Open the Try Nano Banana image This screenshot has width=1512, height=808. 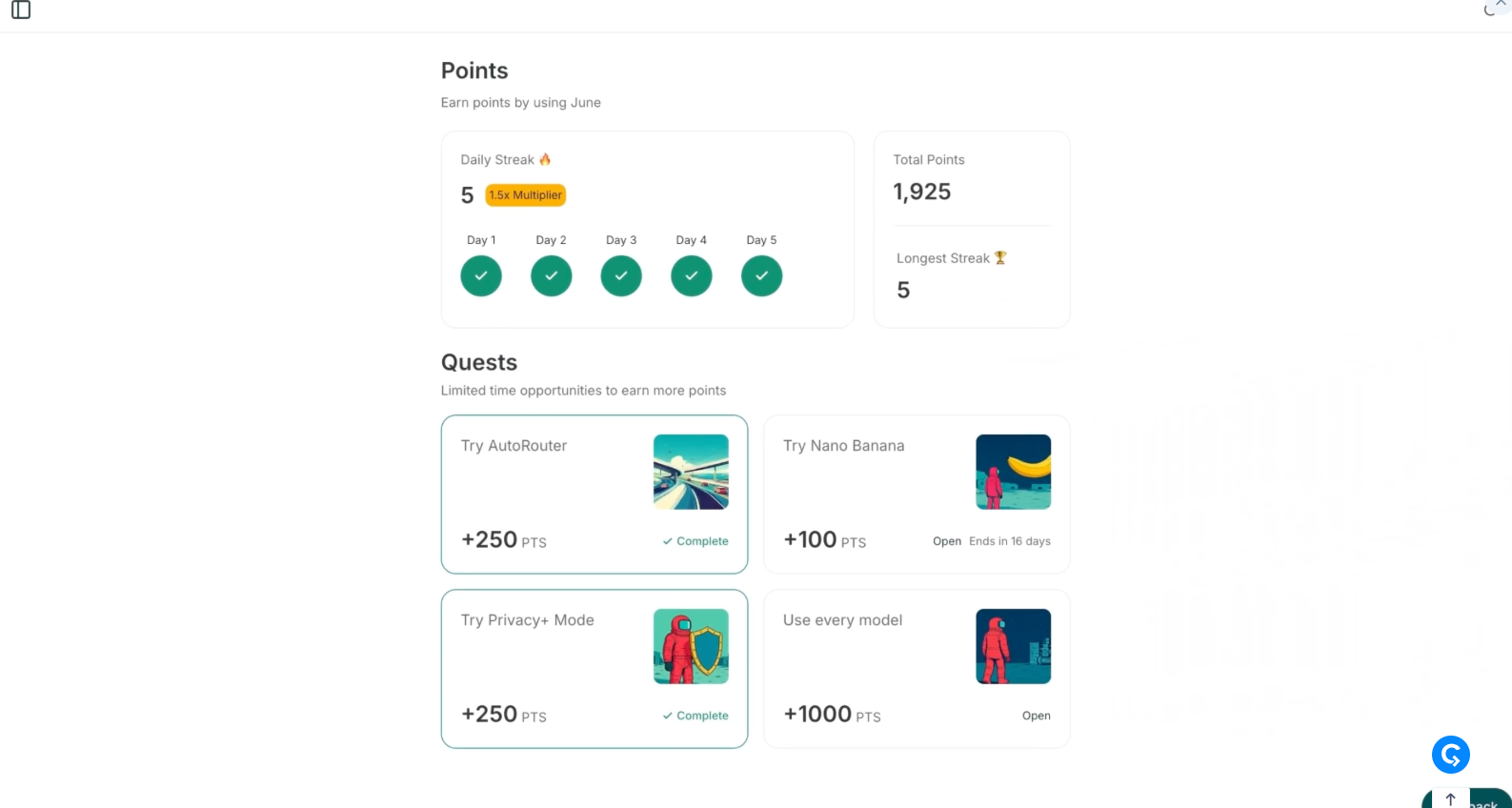coord(1013,472)
